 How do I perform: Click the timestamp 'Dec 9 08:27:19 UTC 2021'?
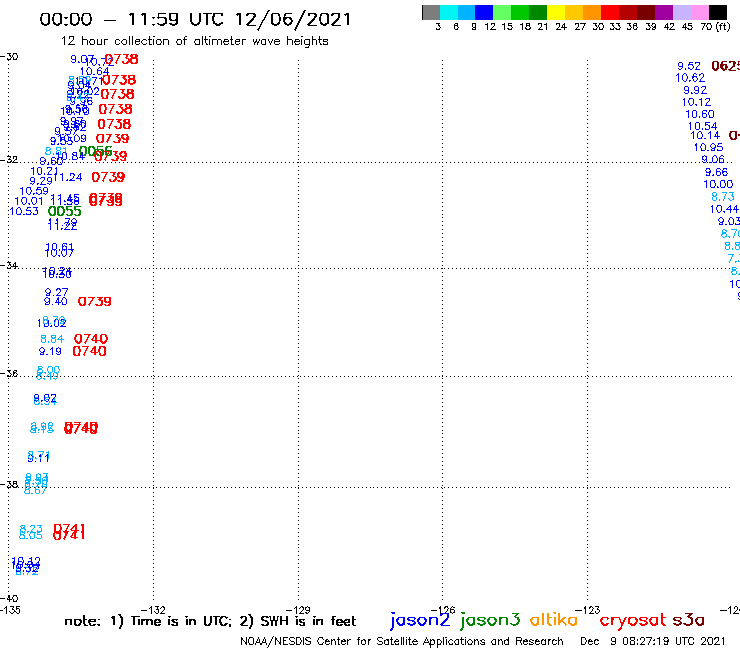[653, 641]
